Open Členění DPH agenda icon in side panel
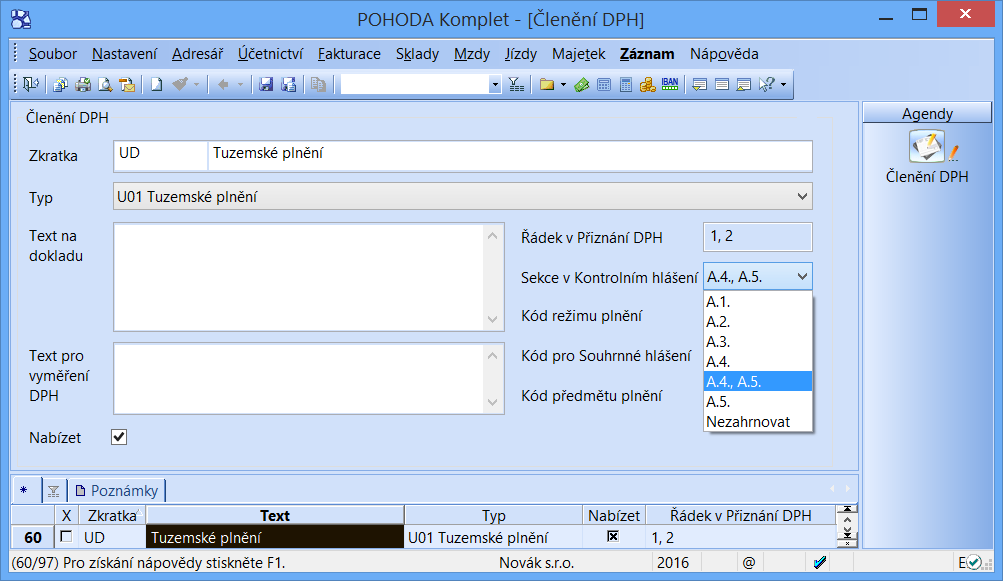Screen dimensions: 1003x581 927,148
